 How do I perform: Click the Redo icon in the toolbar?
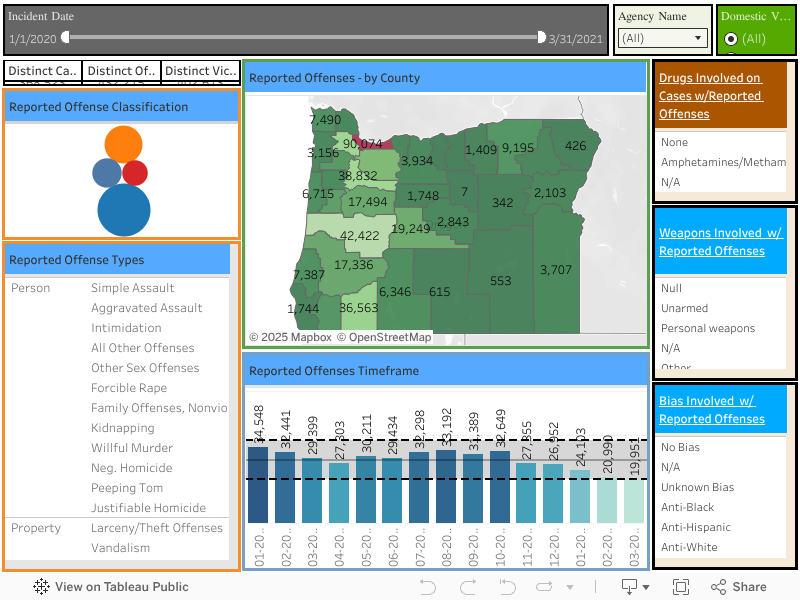click(466, 587)
